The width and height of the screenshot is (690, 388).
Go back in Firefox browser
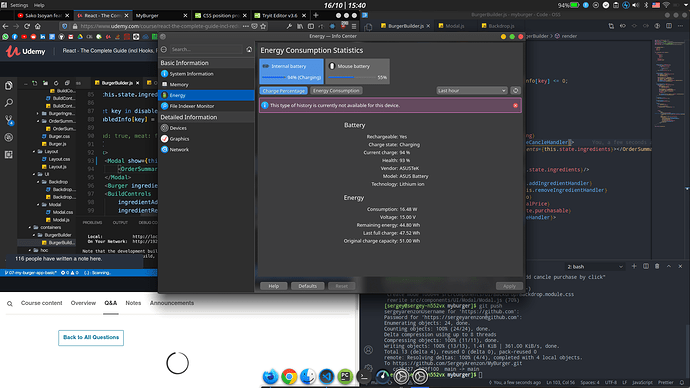(6, 26)
